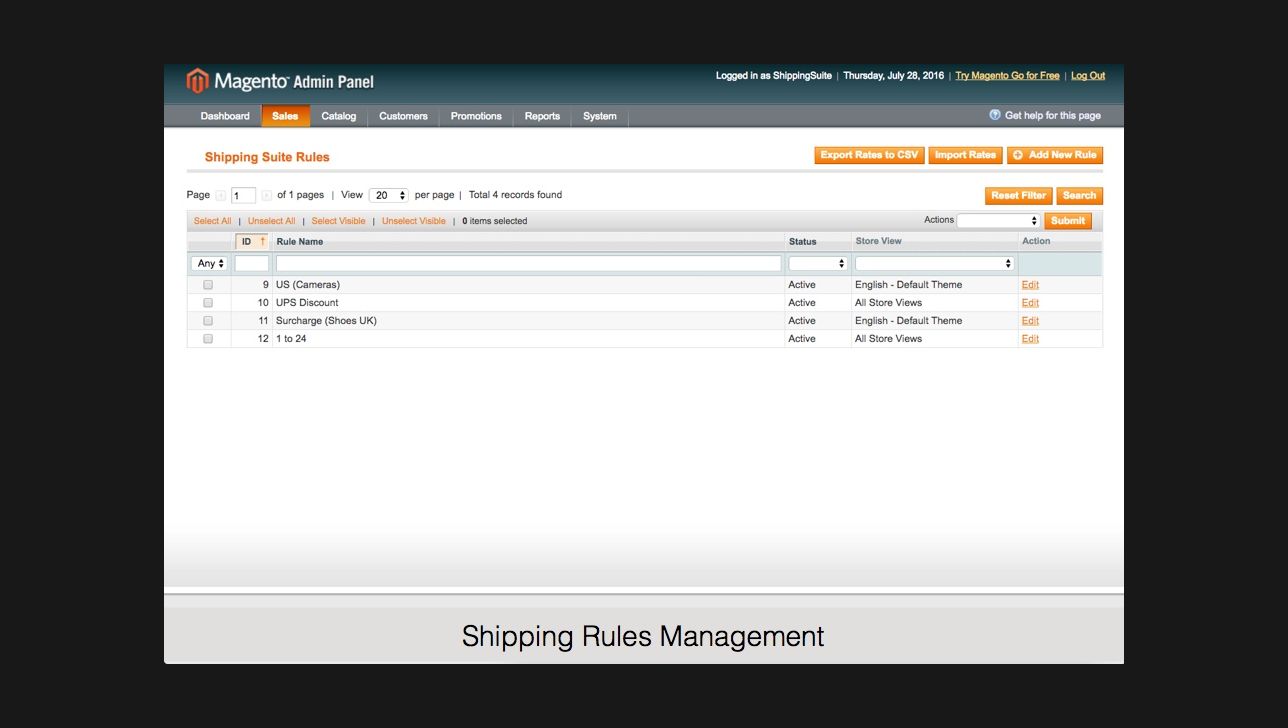
Task: Click the Rule Name filter input field
Action: 528,264
